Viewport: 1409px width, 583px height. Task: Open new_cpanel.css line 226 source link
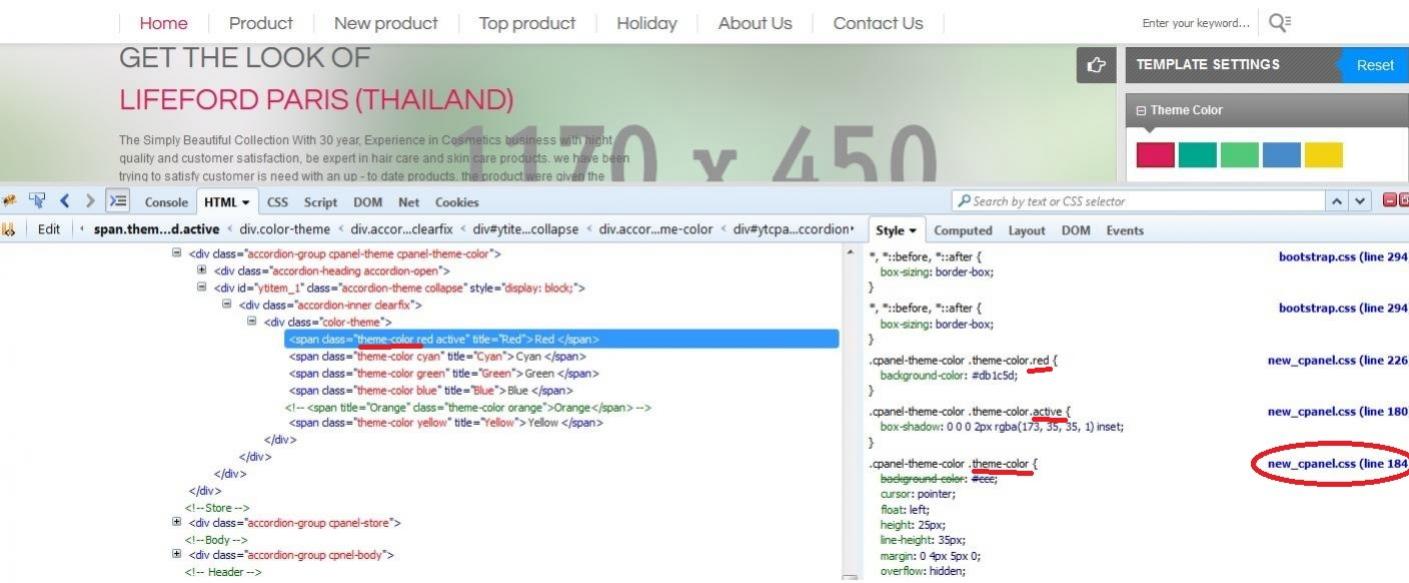1337,360
